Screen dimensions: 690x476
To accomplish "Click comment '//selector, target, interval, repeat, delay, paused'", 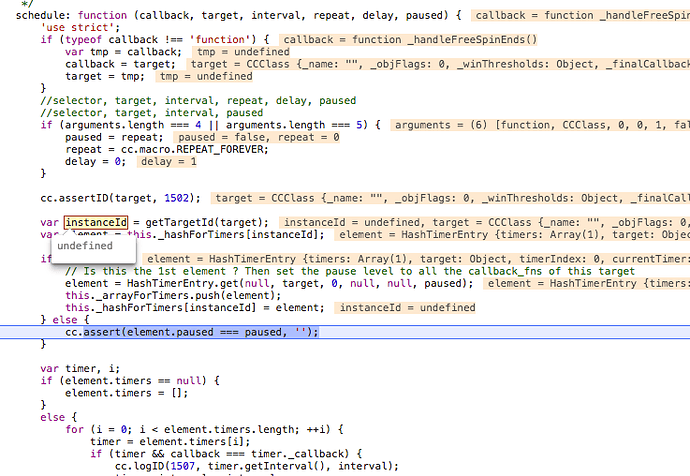I will coord(198,101).
